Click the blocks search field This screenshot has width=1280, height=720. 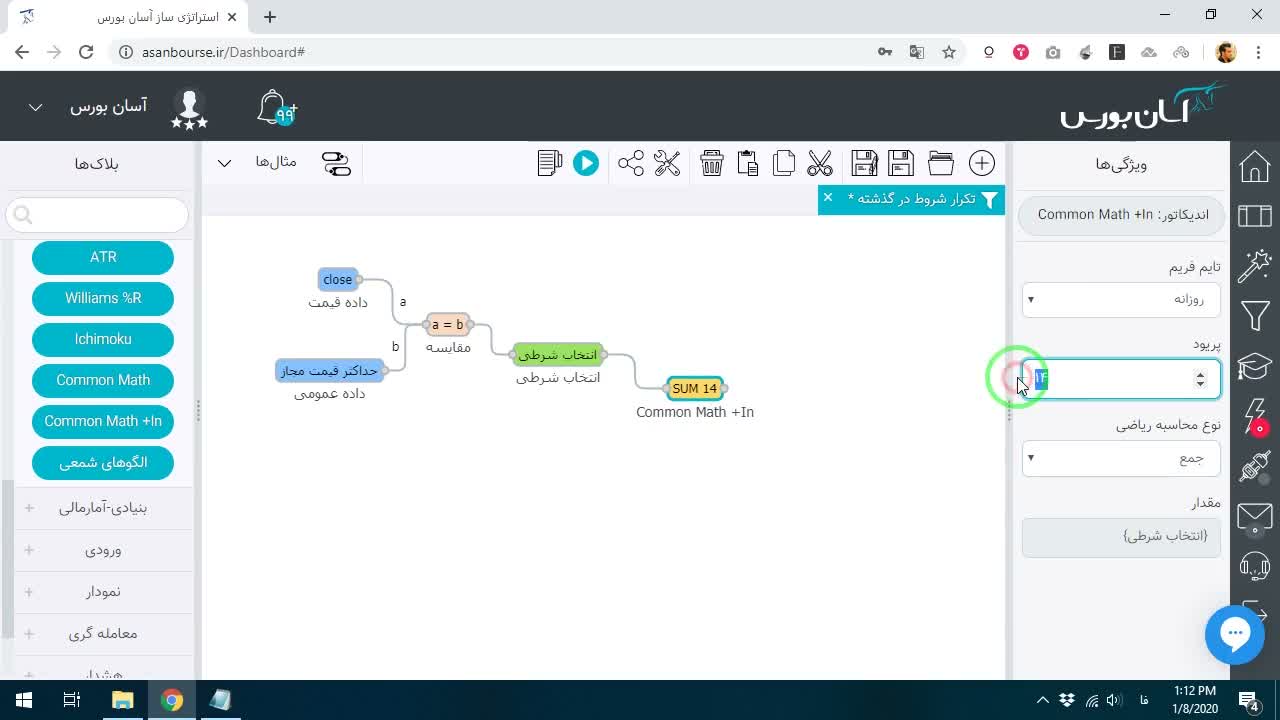[x=97, y=214]
